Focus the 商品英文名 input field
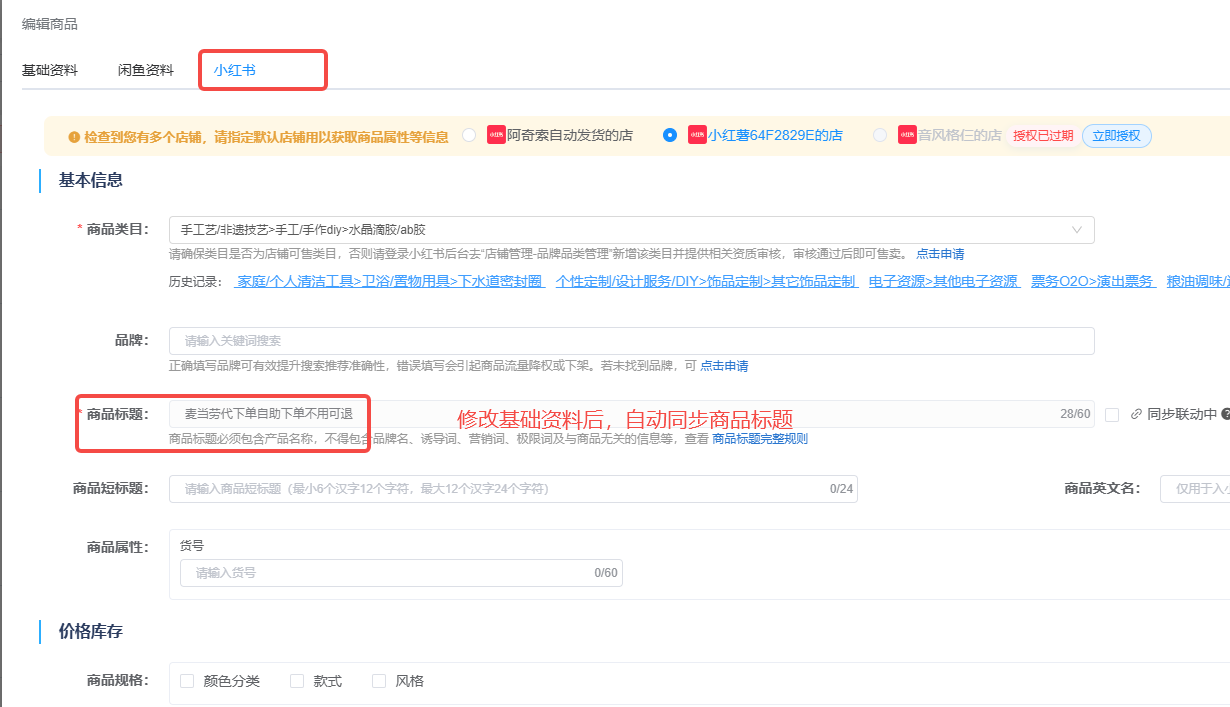 [x=1195, y=489]
